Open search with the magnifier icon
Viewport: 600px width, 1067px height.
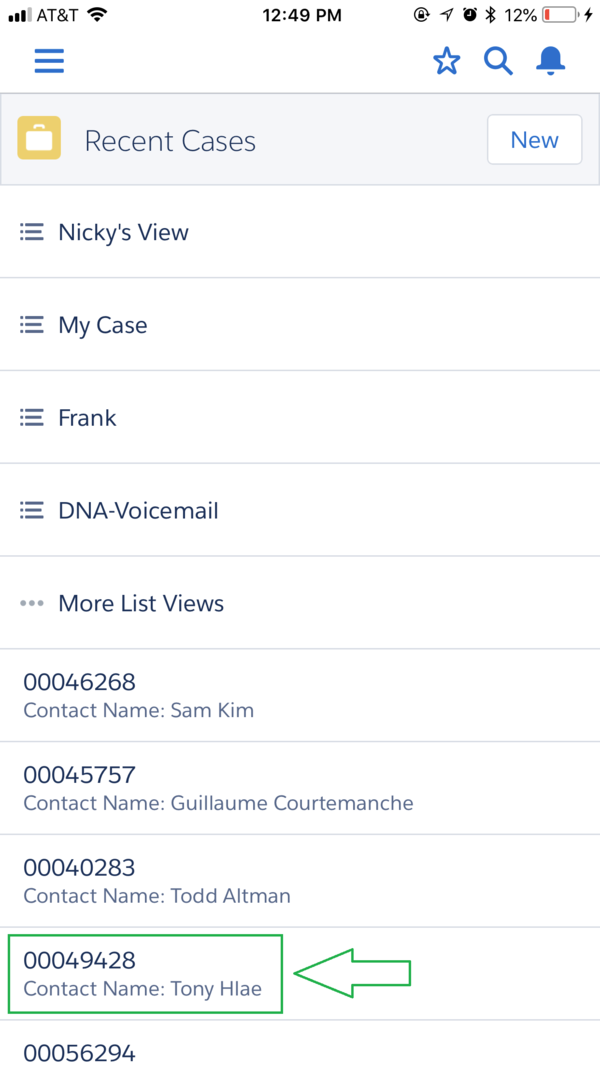[498, 62]
